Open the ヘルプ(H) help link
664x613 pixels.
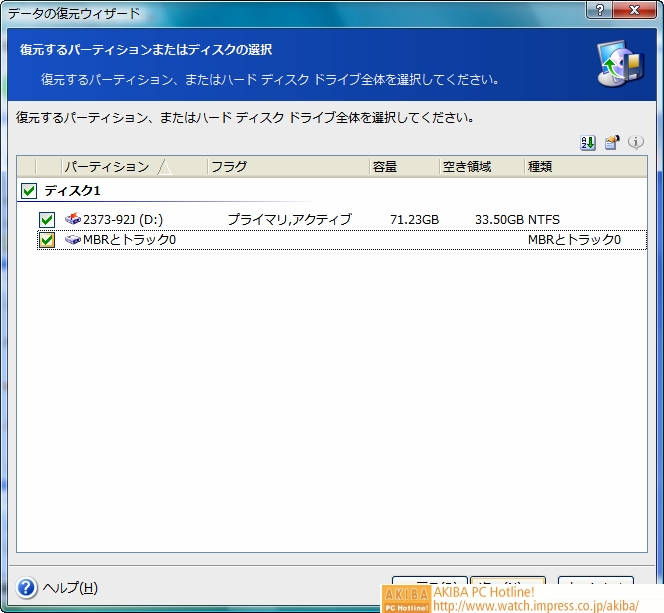[x=70, y=588]
